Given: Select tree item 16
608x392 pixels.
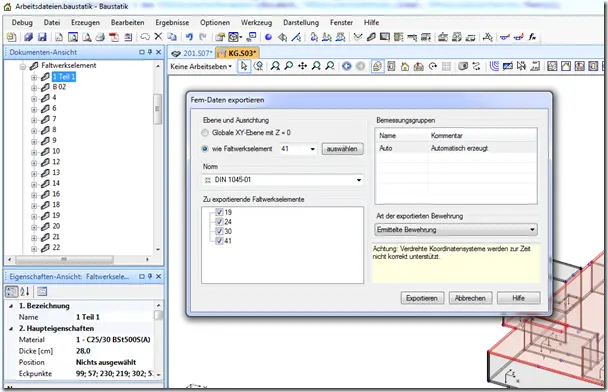Looking at the screenshot, I should coord(56,194).
